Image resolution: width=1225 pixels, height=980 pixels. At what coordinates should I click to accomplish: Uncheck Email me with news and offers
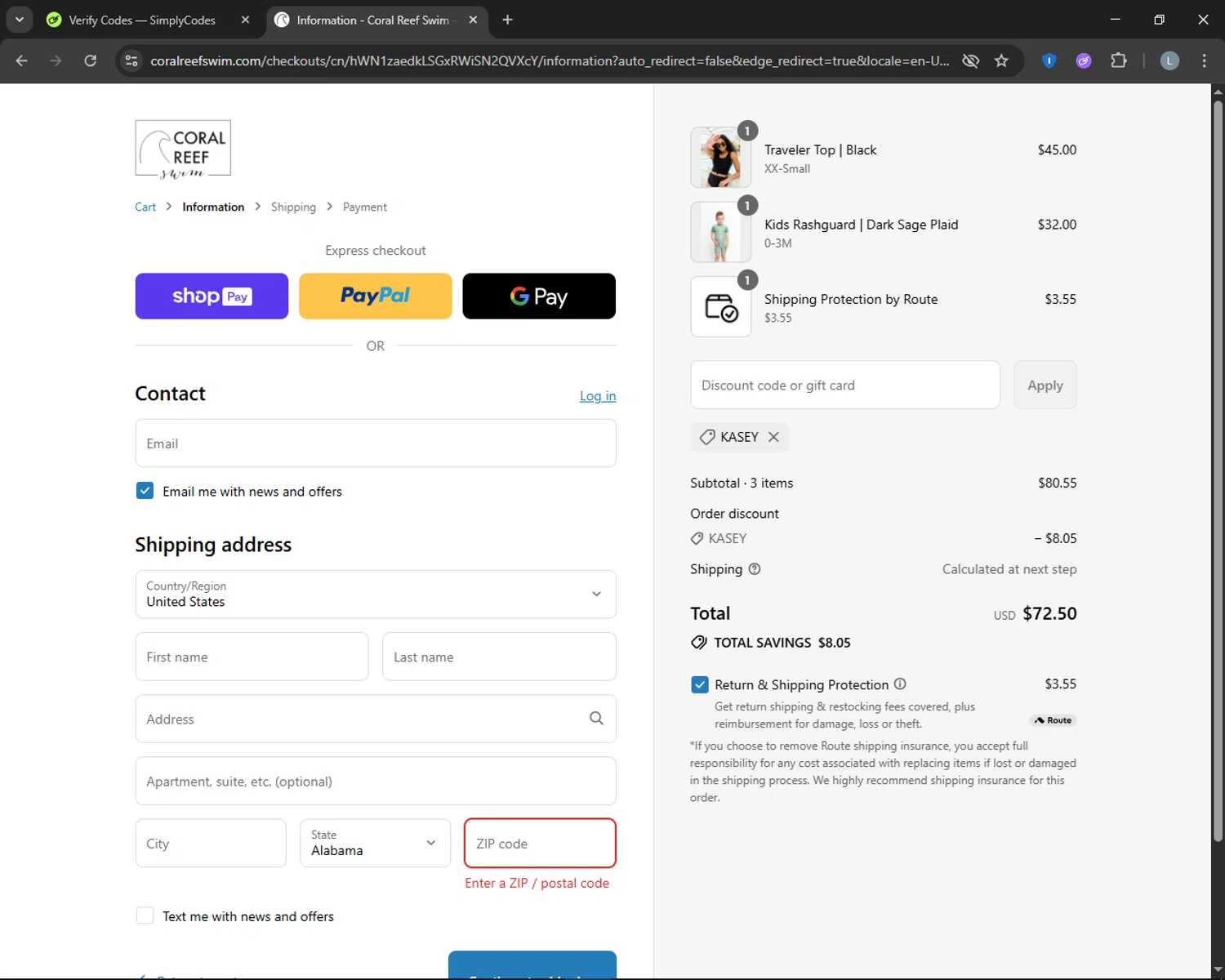[145, 491]
